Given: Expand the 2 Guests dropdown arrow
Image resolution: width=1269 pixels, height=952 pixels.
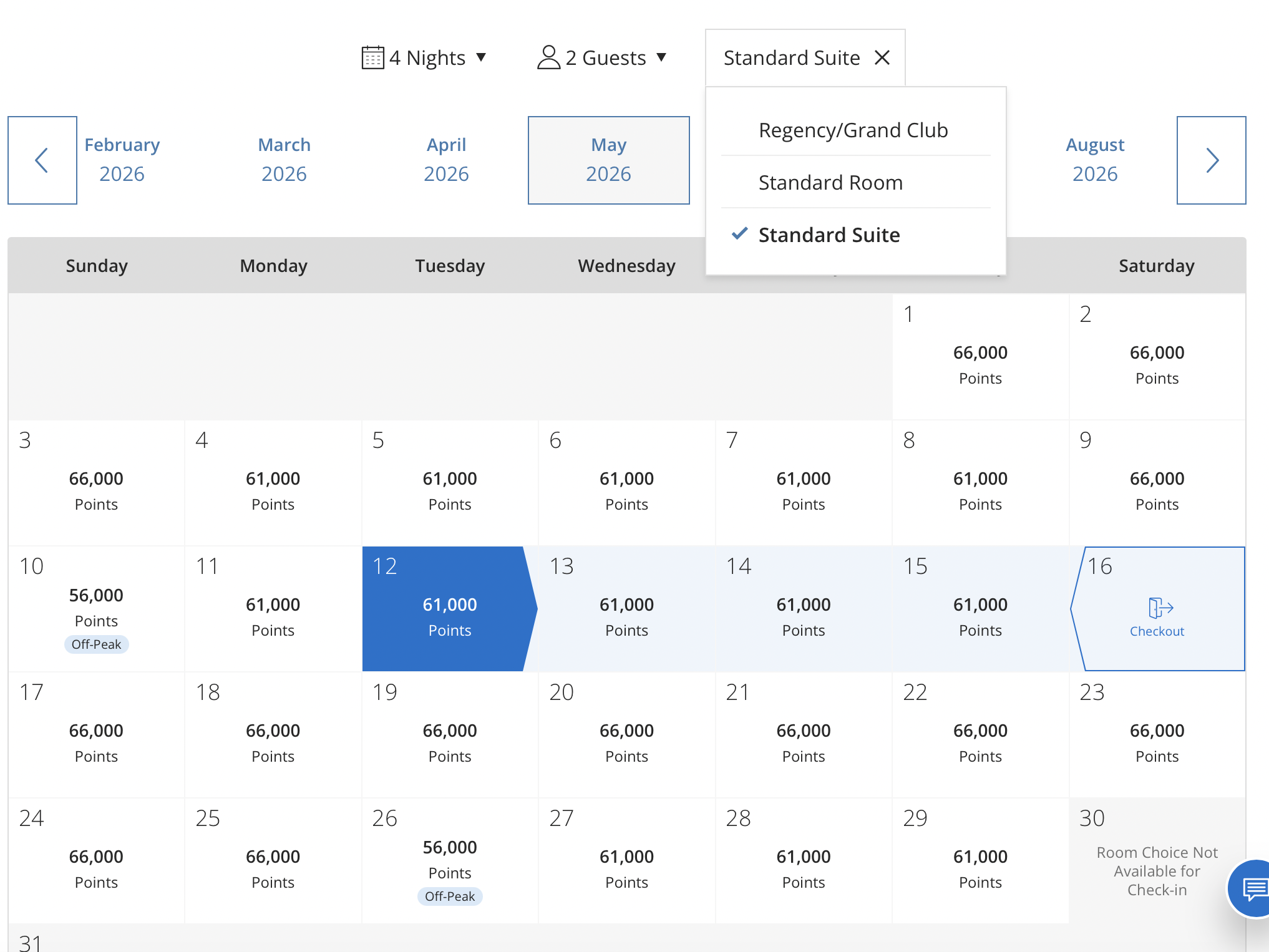Looking at the screenshot, I should click(661, 58).
